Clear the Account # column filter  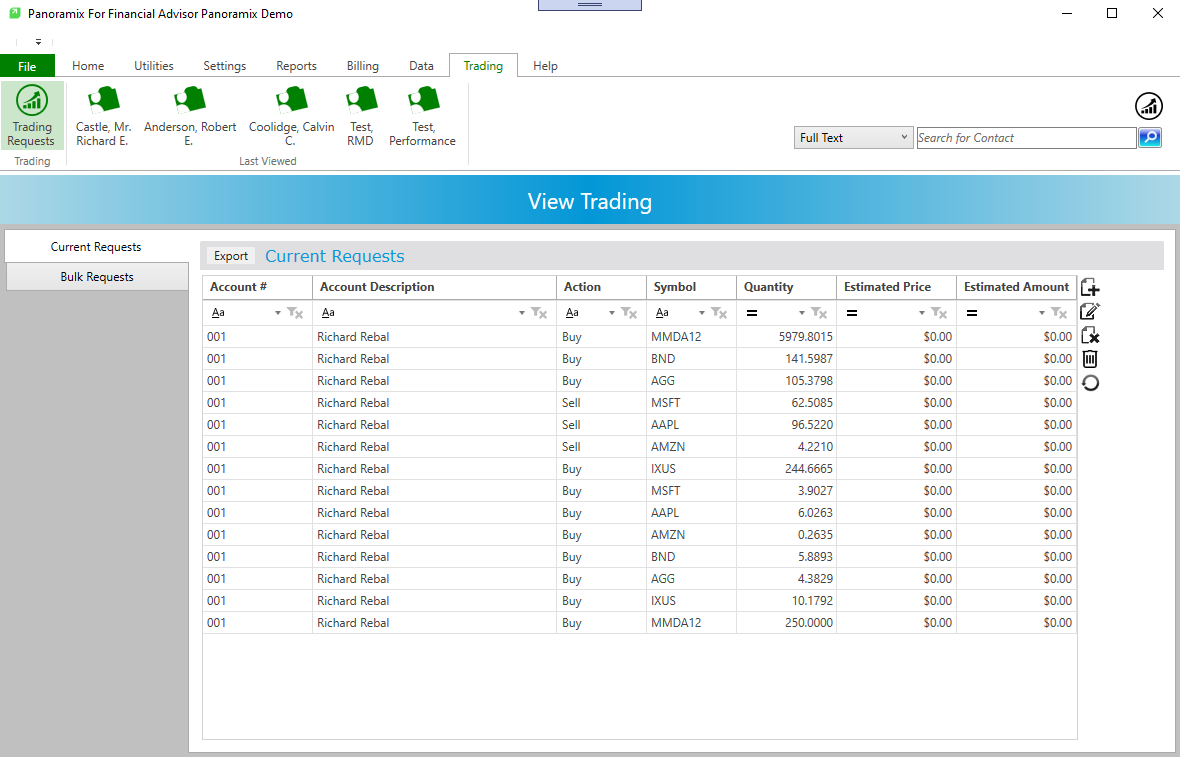[x=294, y=312]
